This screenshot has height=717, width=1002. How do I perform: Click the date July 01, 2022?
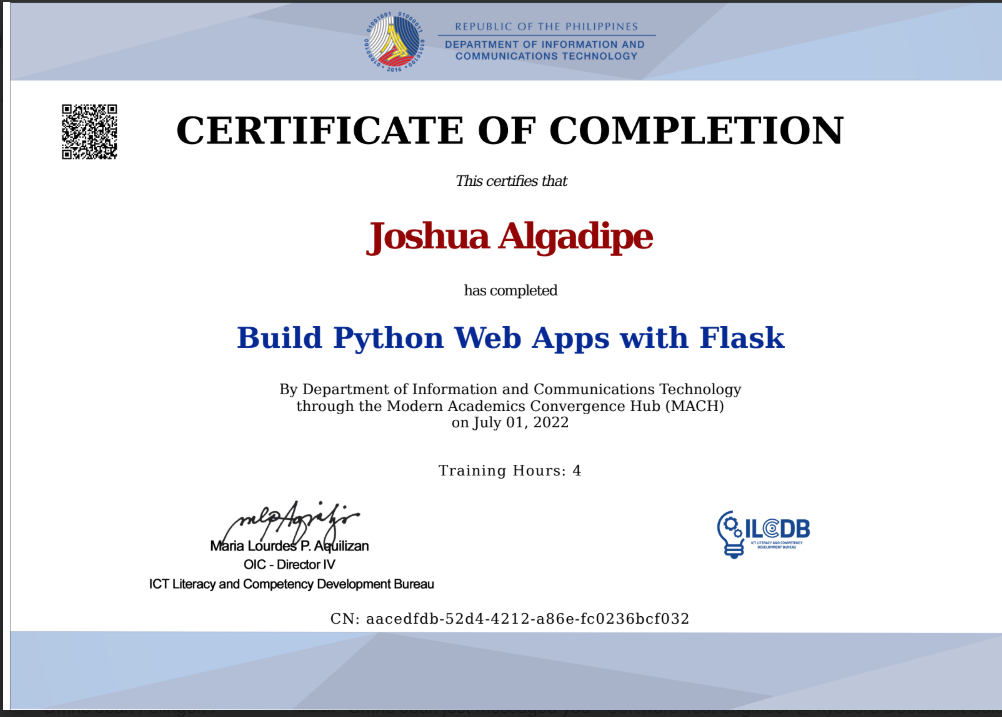click(511, 422)
